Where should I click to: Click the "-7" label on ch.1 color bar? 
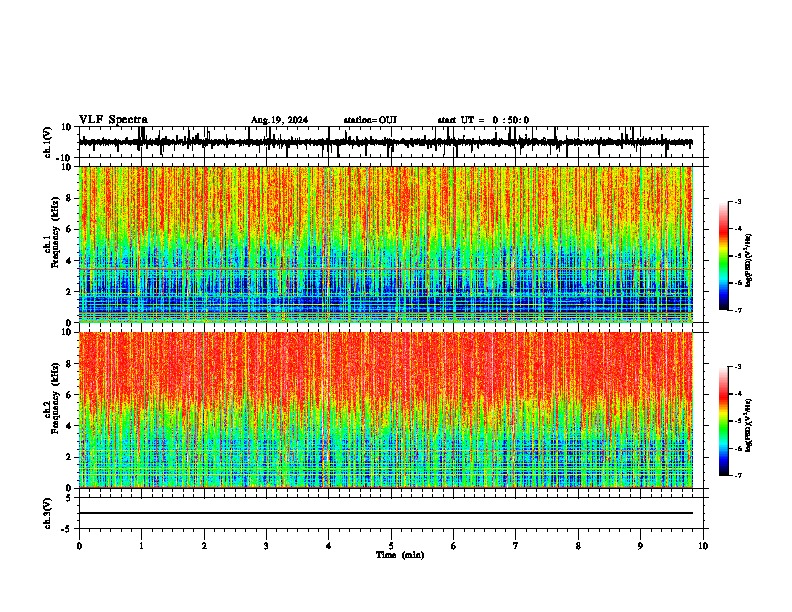coord(738,310)
